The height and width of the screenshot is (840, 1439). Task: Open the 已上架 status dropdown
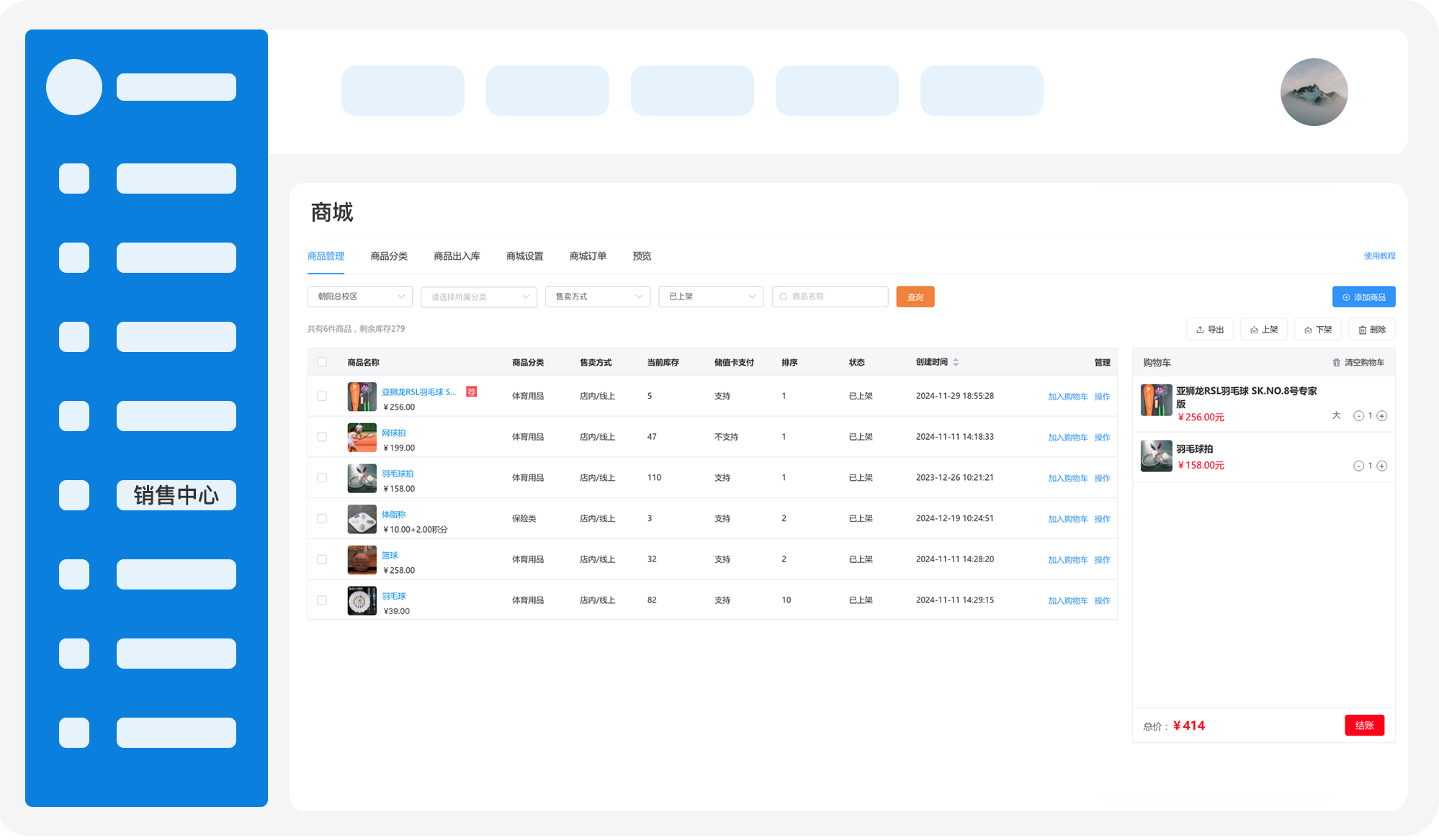[x=711, y=297]
